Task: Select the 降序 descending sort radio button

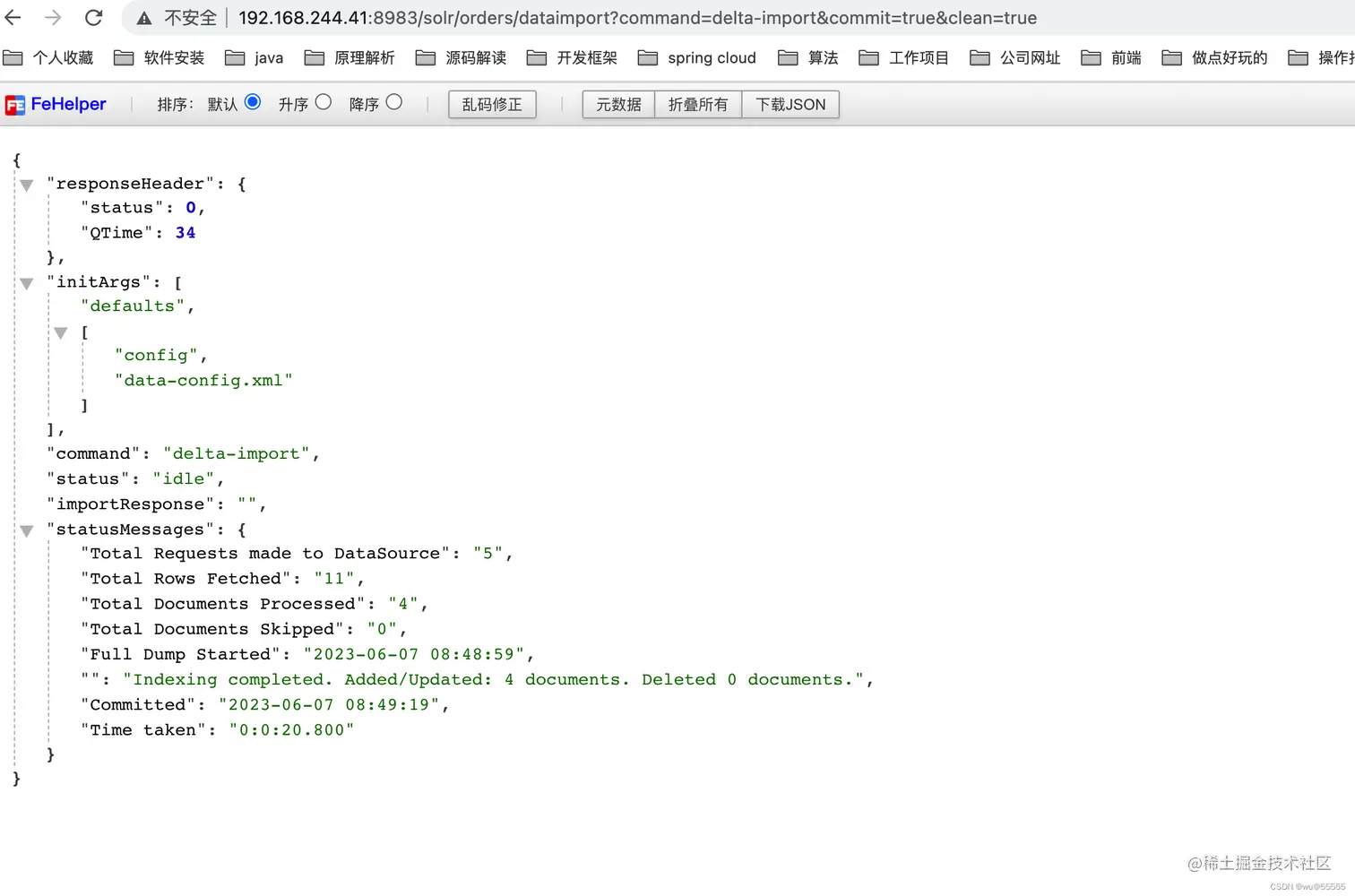Action: 394,102
